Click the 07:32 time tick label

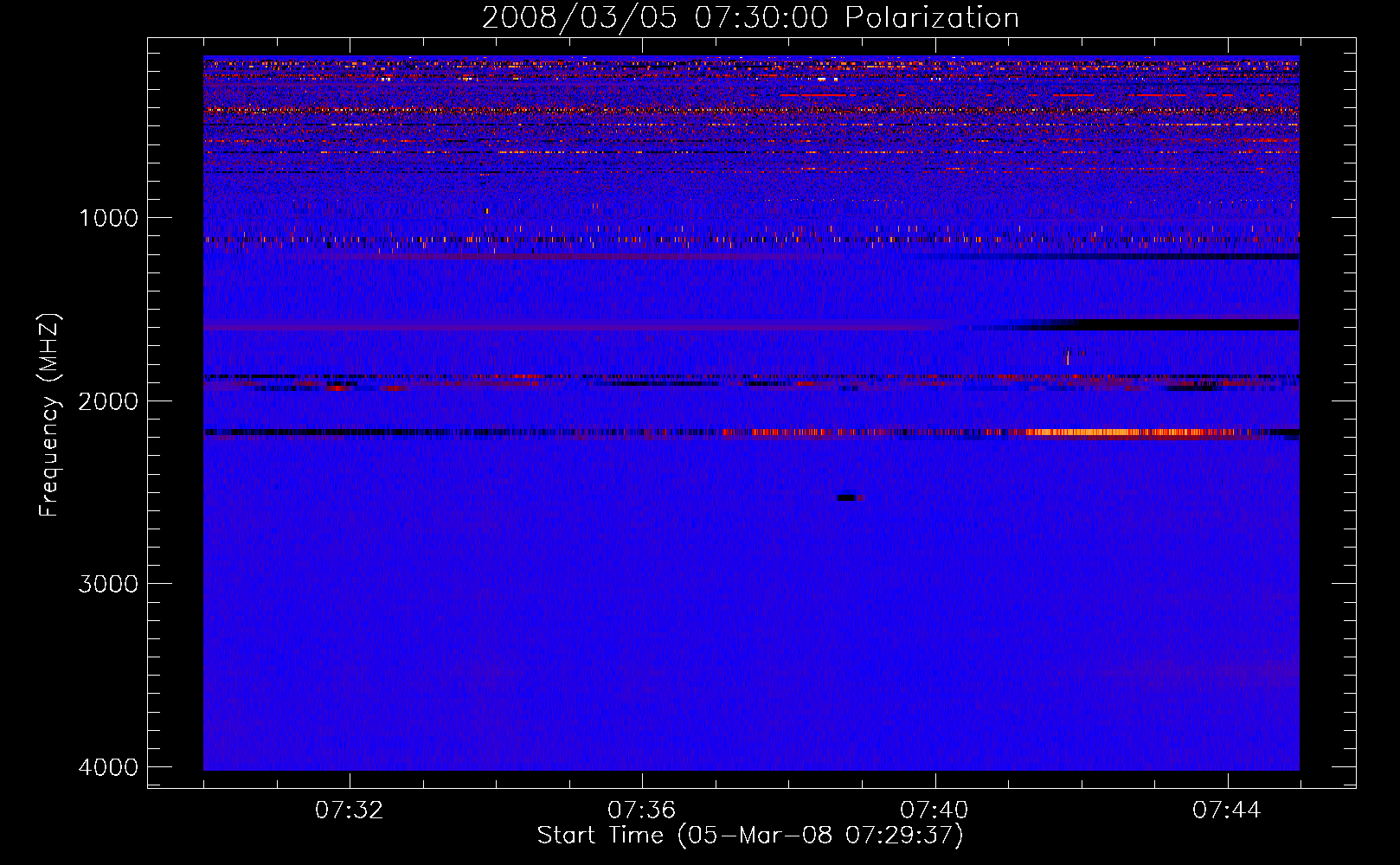pyautogui.click(x=350, y=811)
